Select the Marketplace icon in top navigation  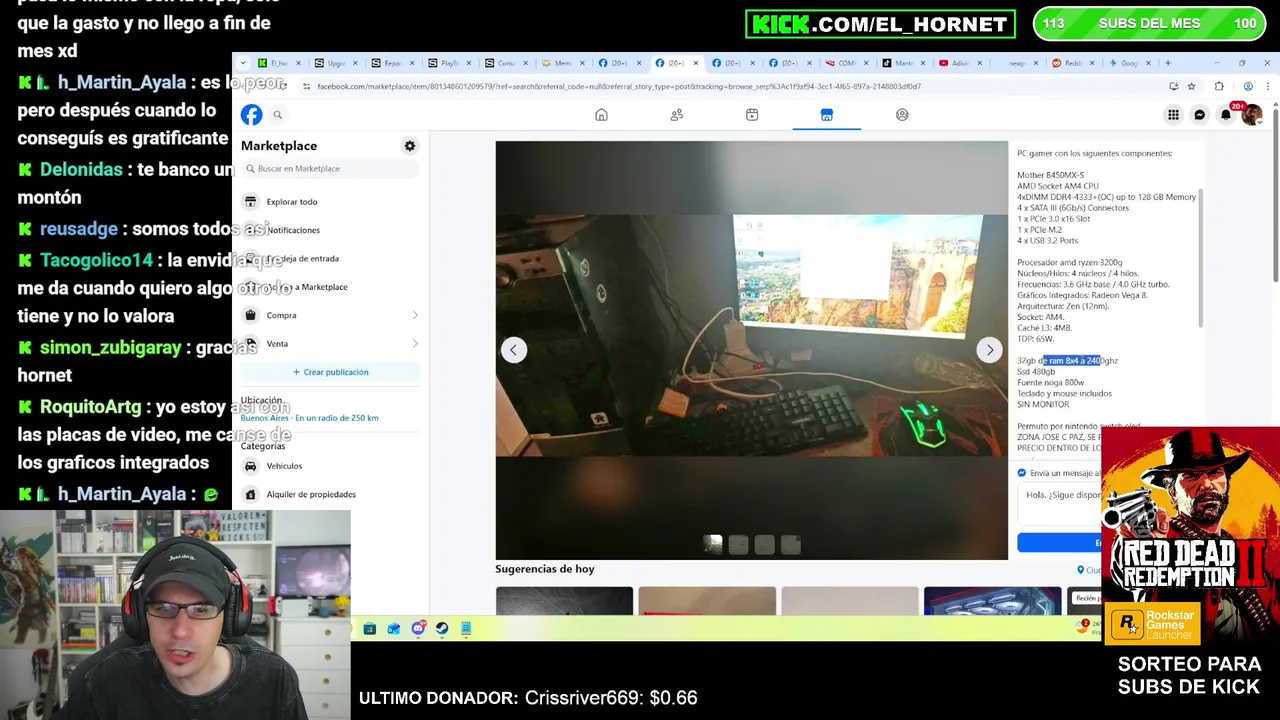coord(827,115)
